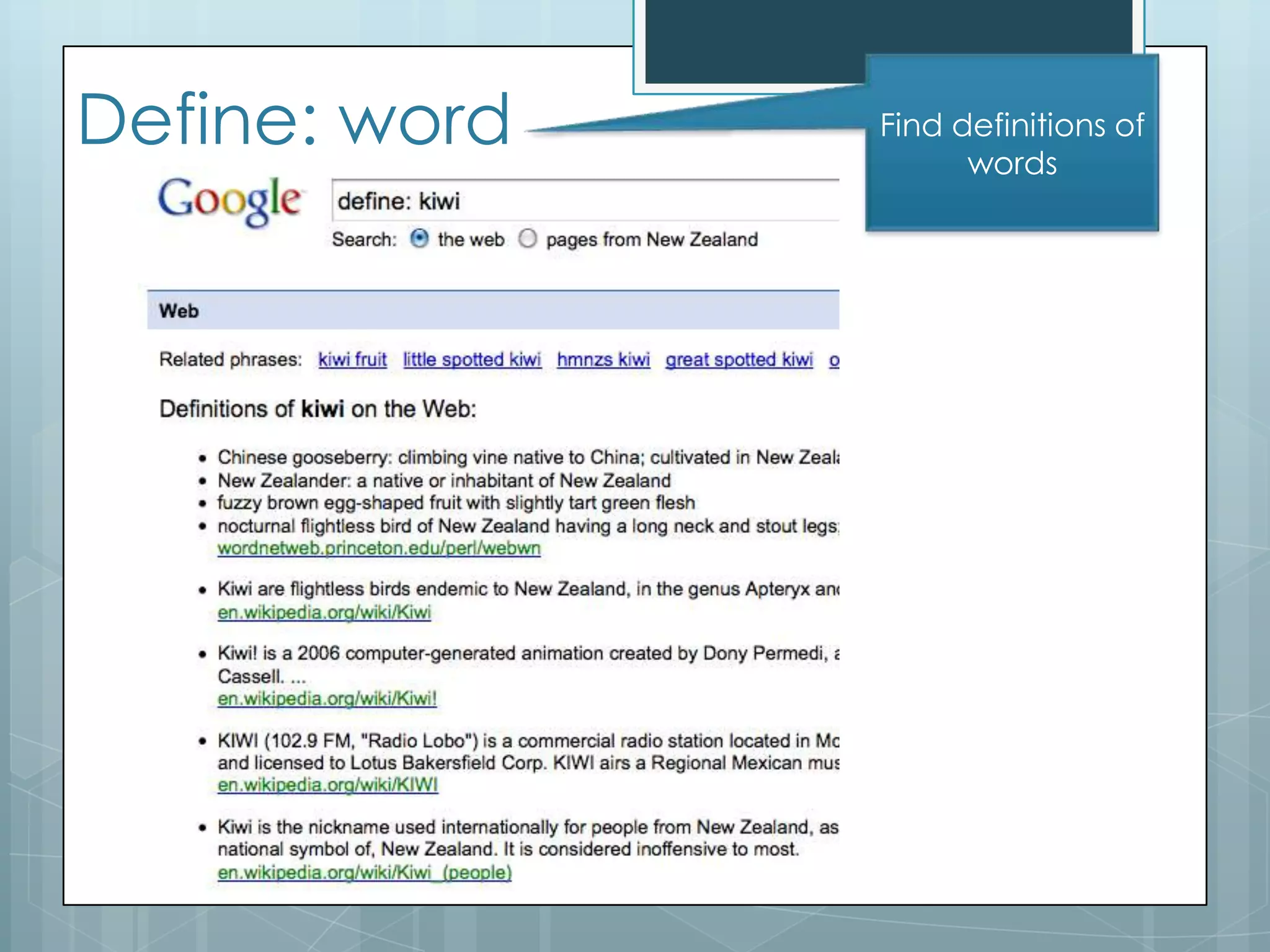
Task: Open 'great spotted kiwi' related phrase
Action: pos(739,359)
